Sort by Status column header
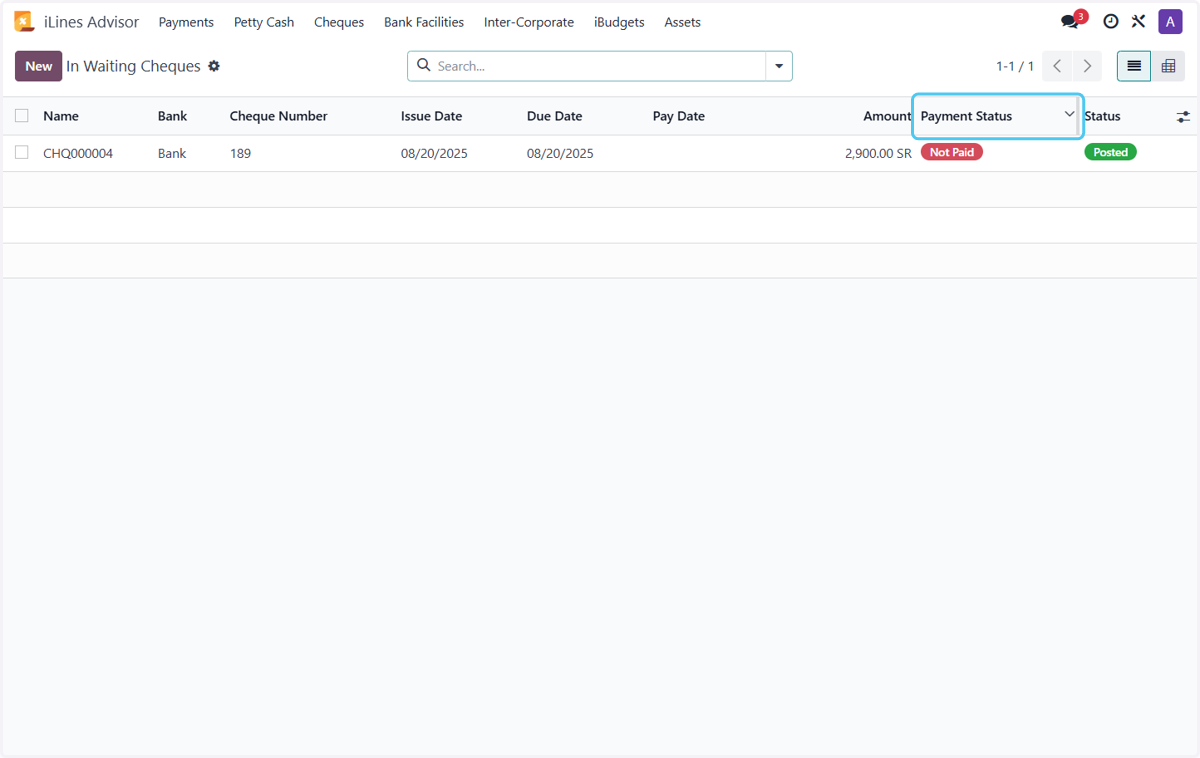 1102,116
